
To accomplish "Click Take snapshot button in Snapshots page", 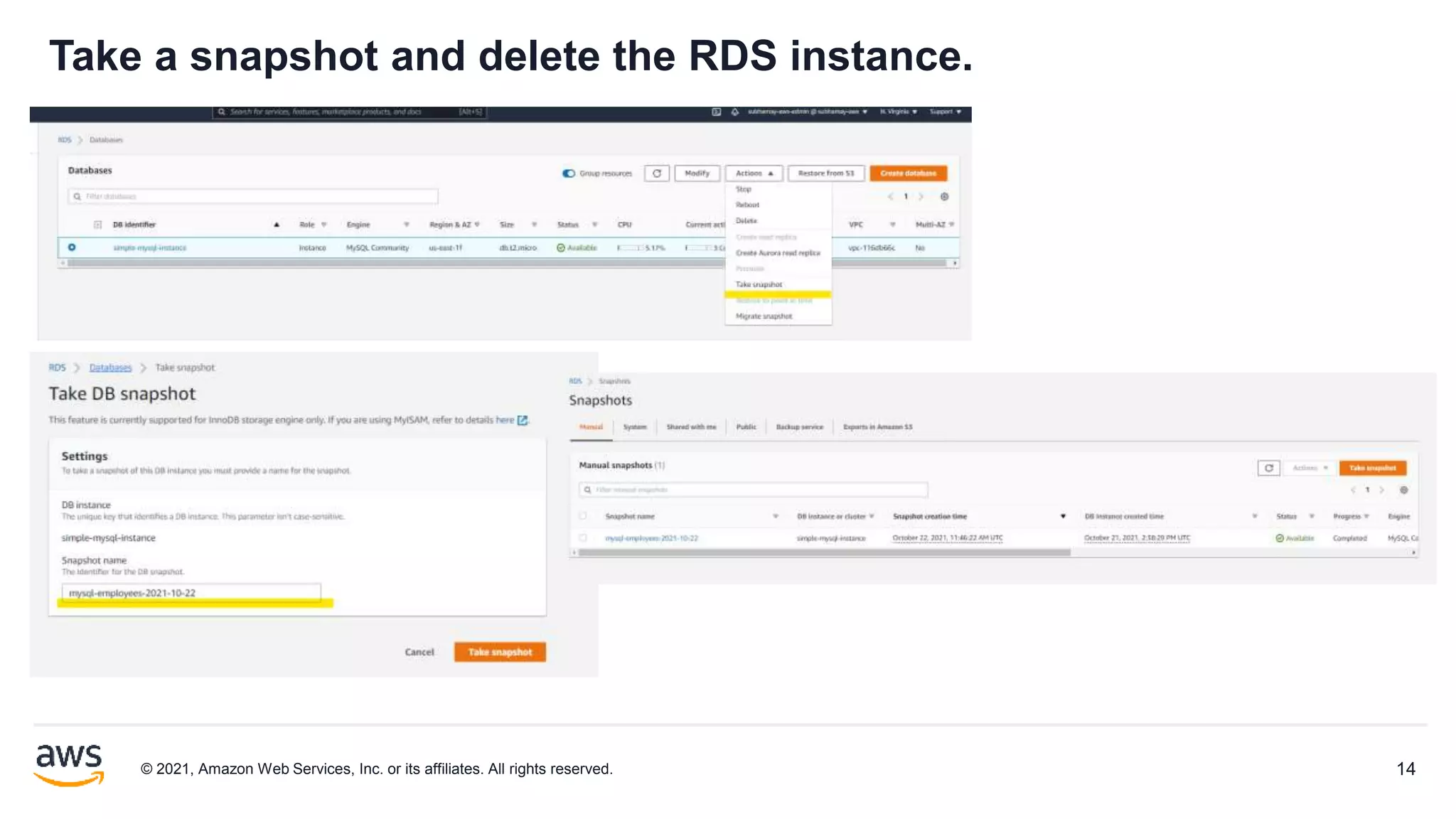I will point(1372,468).
